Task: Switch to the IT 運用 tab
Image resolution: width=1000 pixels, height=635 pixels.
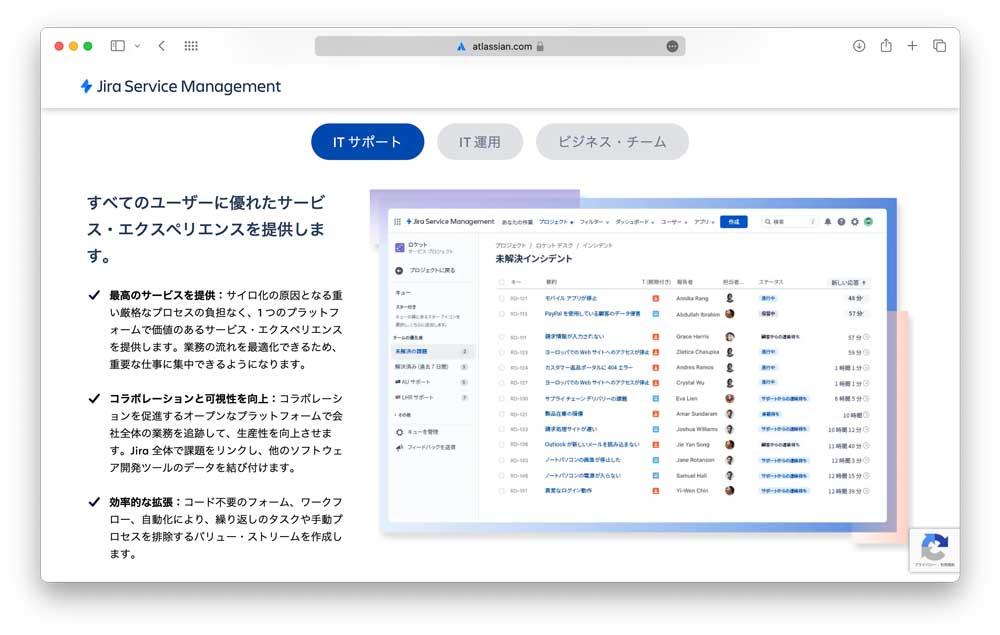Action: click(480, 142)
